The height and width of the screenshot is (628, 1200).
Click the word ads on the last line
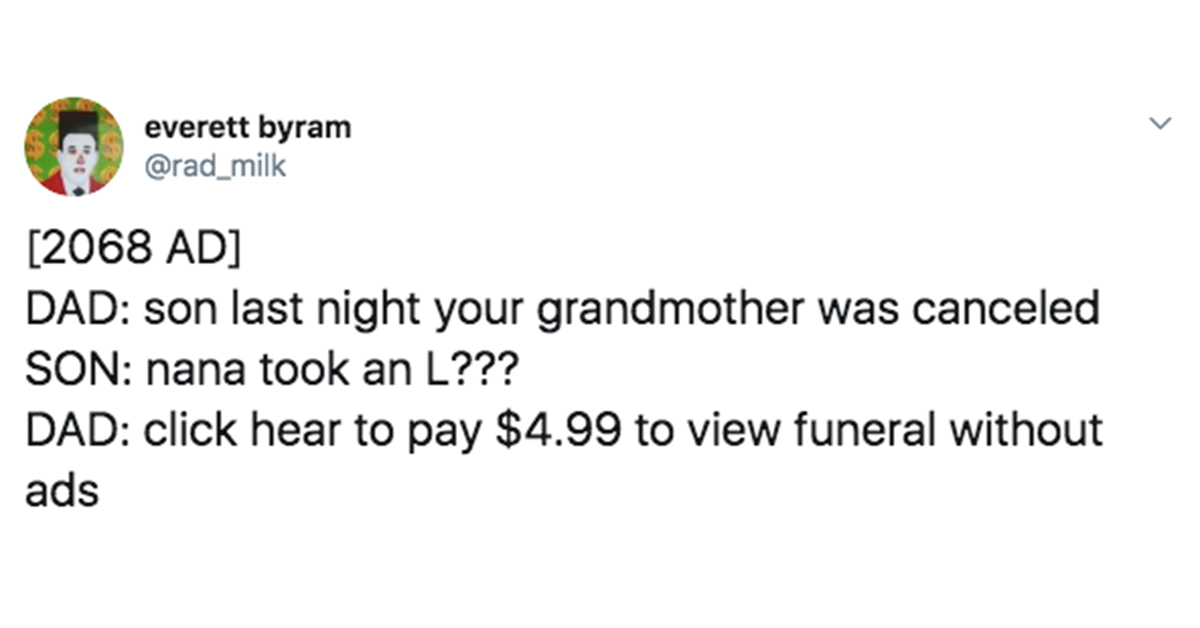point(62,491)
